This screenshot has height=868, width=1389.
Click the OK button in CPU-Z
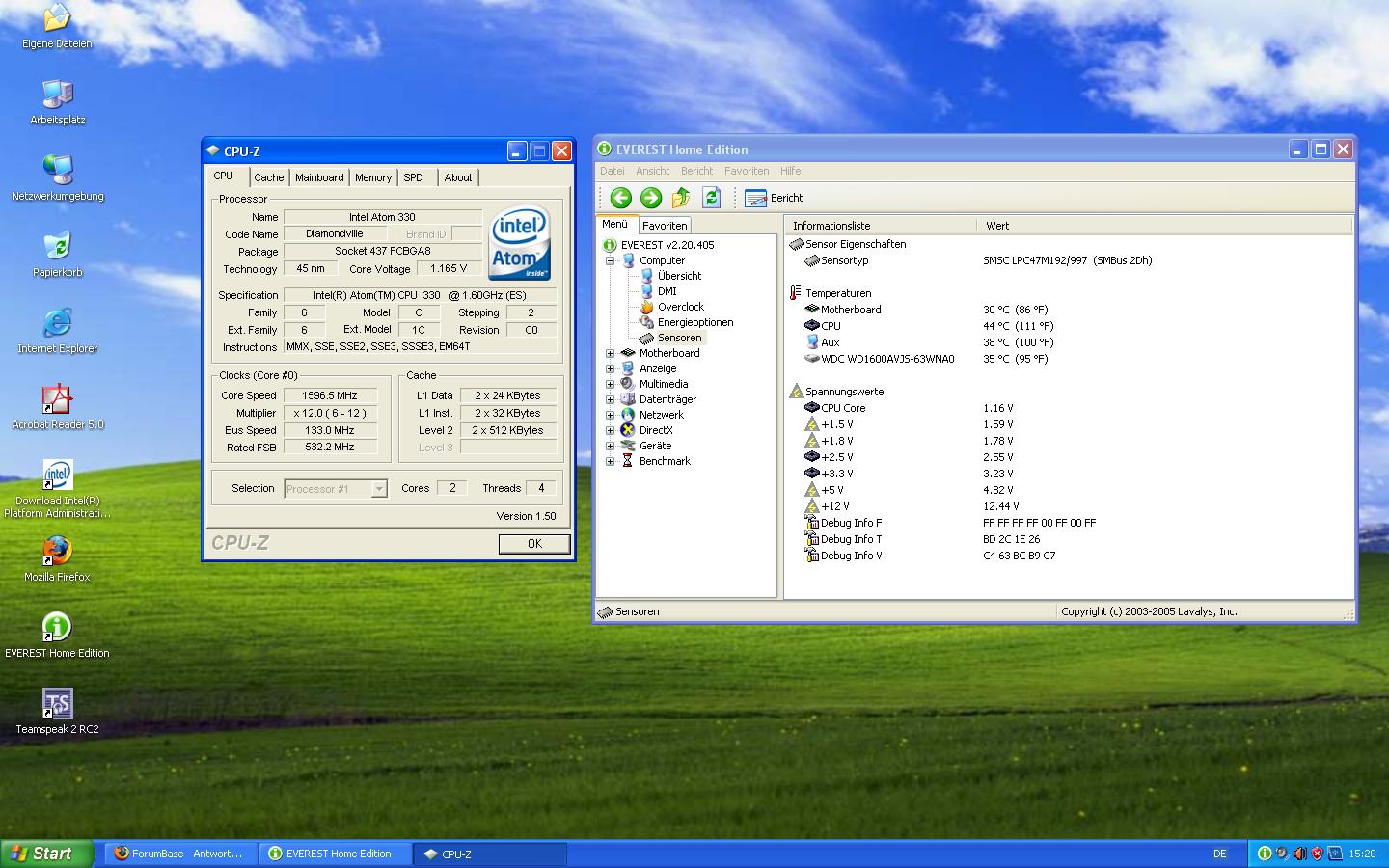point(534,544)
